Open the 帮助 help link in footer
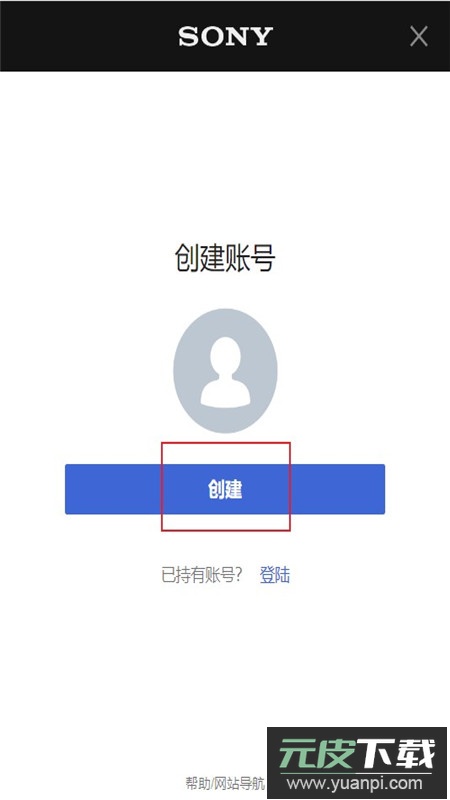This screenshot has width=450, height=800. pyautogui.click(x=197, y=783)
